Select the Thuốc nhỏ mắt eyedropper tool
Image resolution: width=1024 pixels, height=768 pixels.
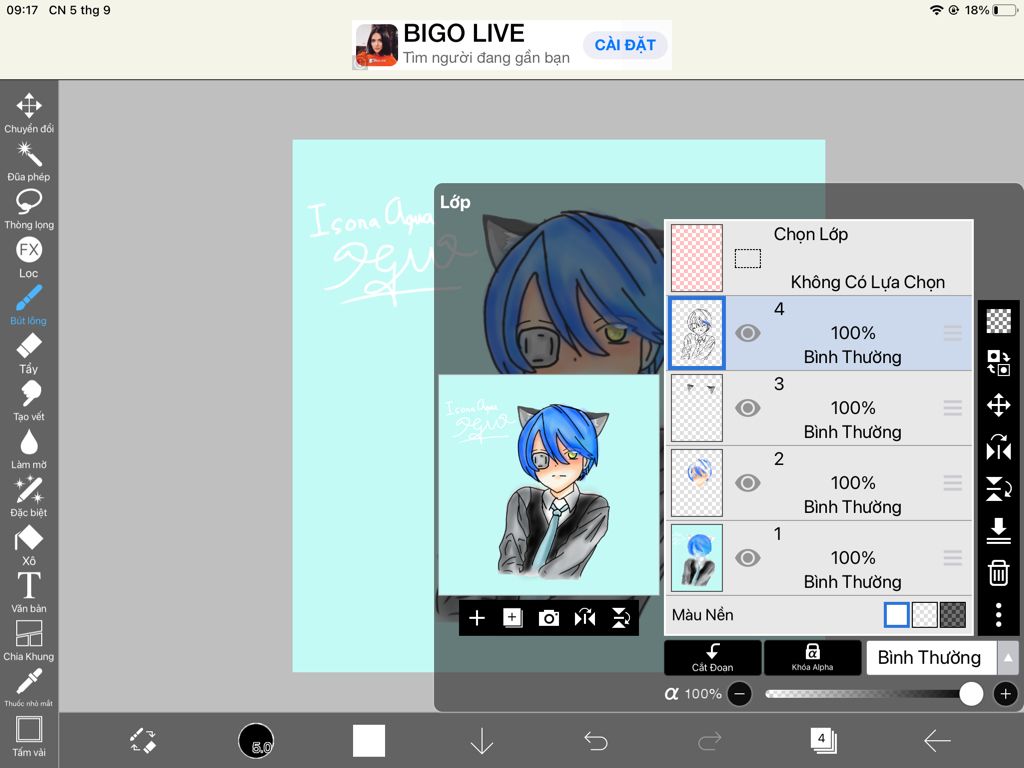(x=29, y=687)
